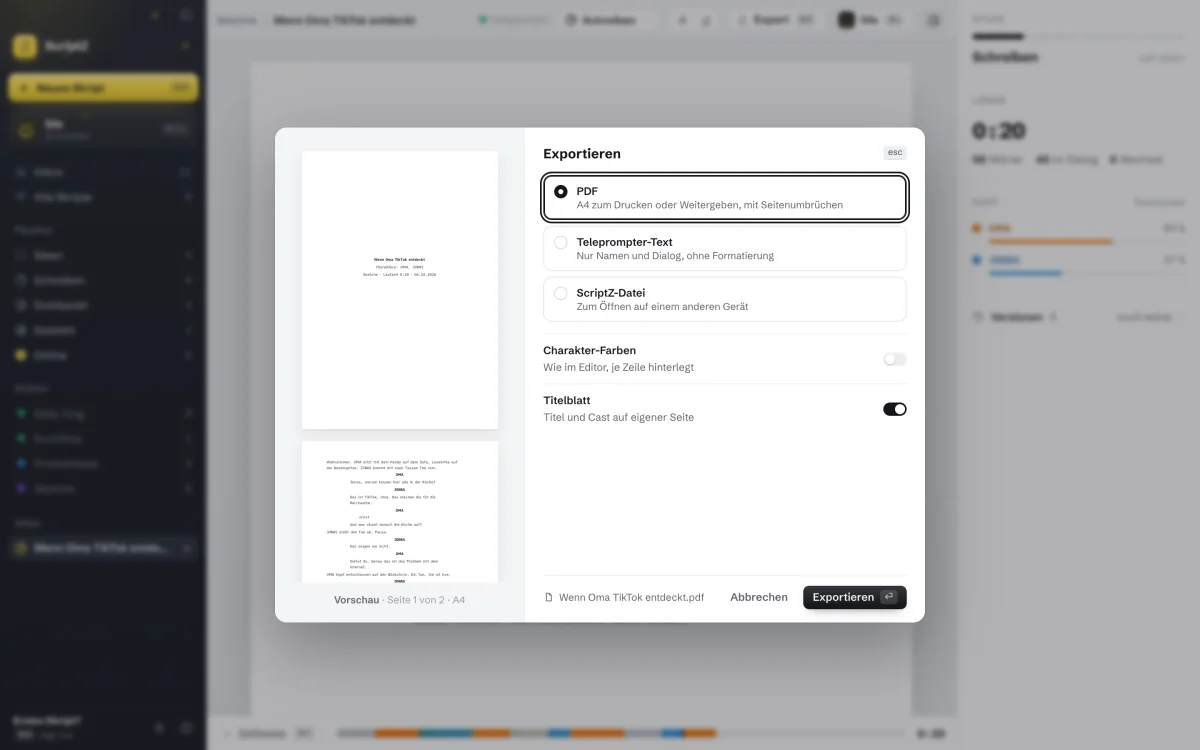The height and width of the screenshot is (750, 1200).
Task: Select the PDF export format
Action: coord(725,198)
